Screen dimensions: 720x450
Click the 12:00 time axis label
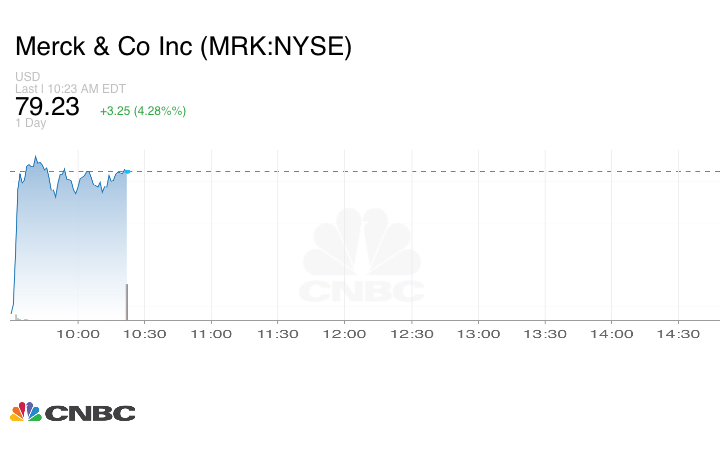[345, 335]
